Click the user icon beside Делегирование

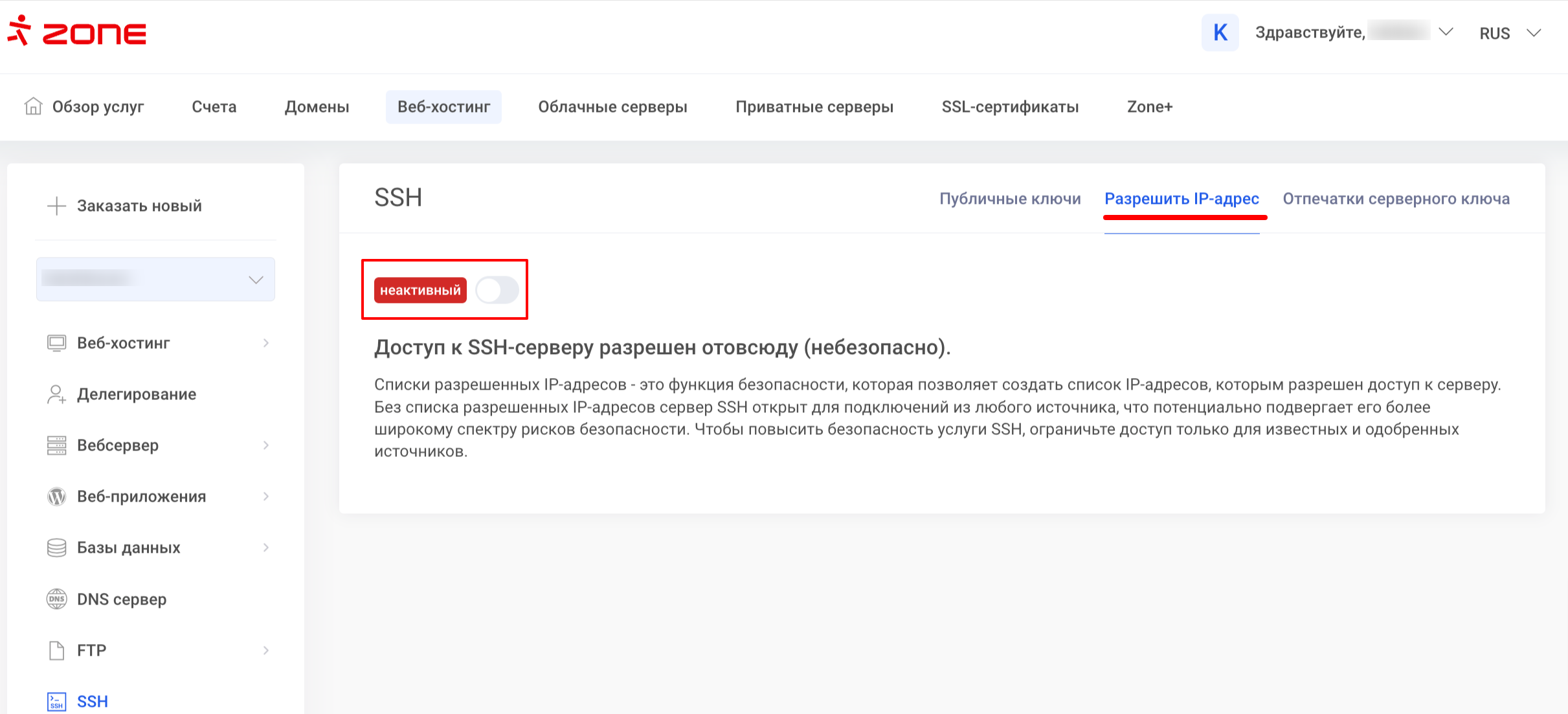[x=57, y=394]
